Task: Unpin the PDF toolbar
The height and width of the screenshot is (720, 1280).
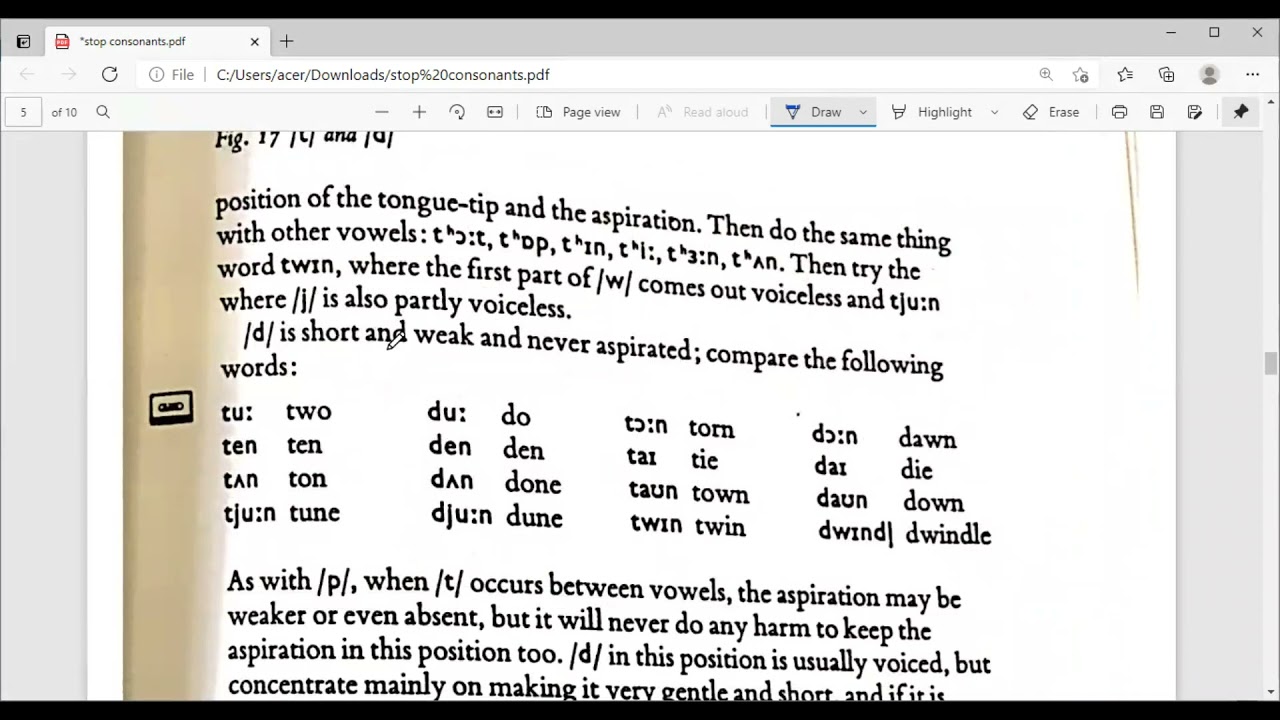Action: pyautogui.click(x=1241, y=112)
